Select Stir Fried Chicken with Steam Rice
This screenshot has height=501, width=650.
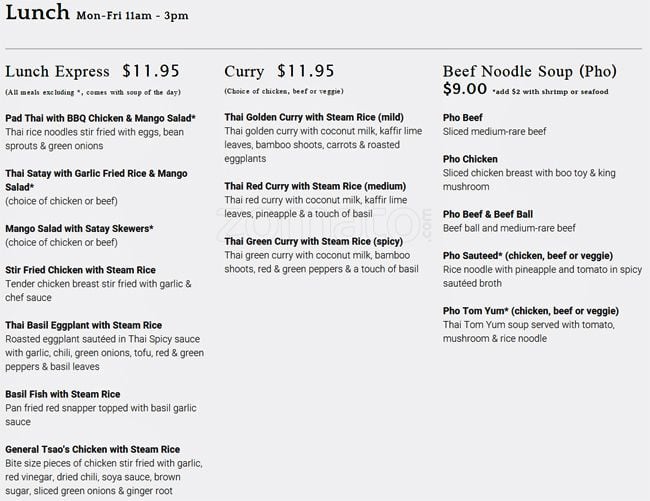point(80,270)
